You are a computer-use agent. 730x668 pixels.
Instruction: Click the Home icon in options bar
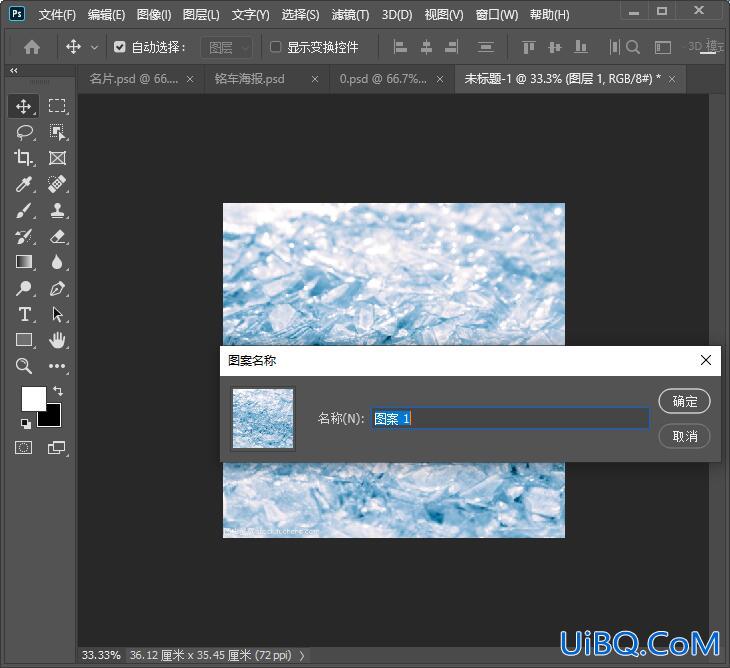[32, 47]
